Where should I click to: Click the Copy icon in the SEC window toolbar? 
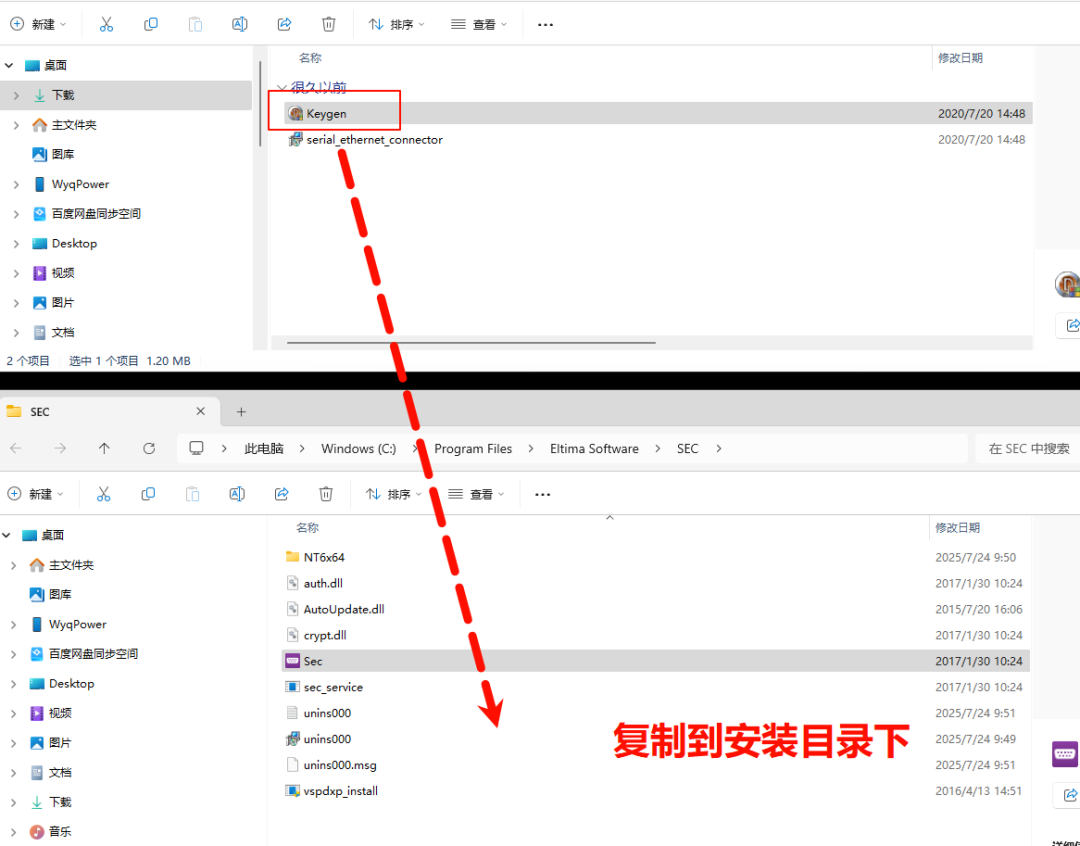click(147, 494)
